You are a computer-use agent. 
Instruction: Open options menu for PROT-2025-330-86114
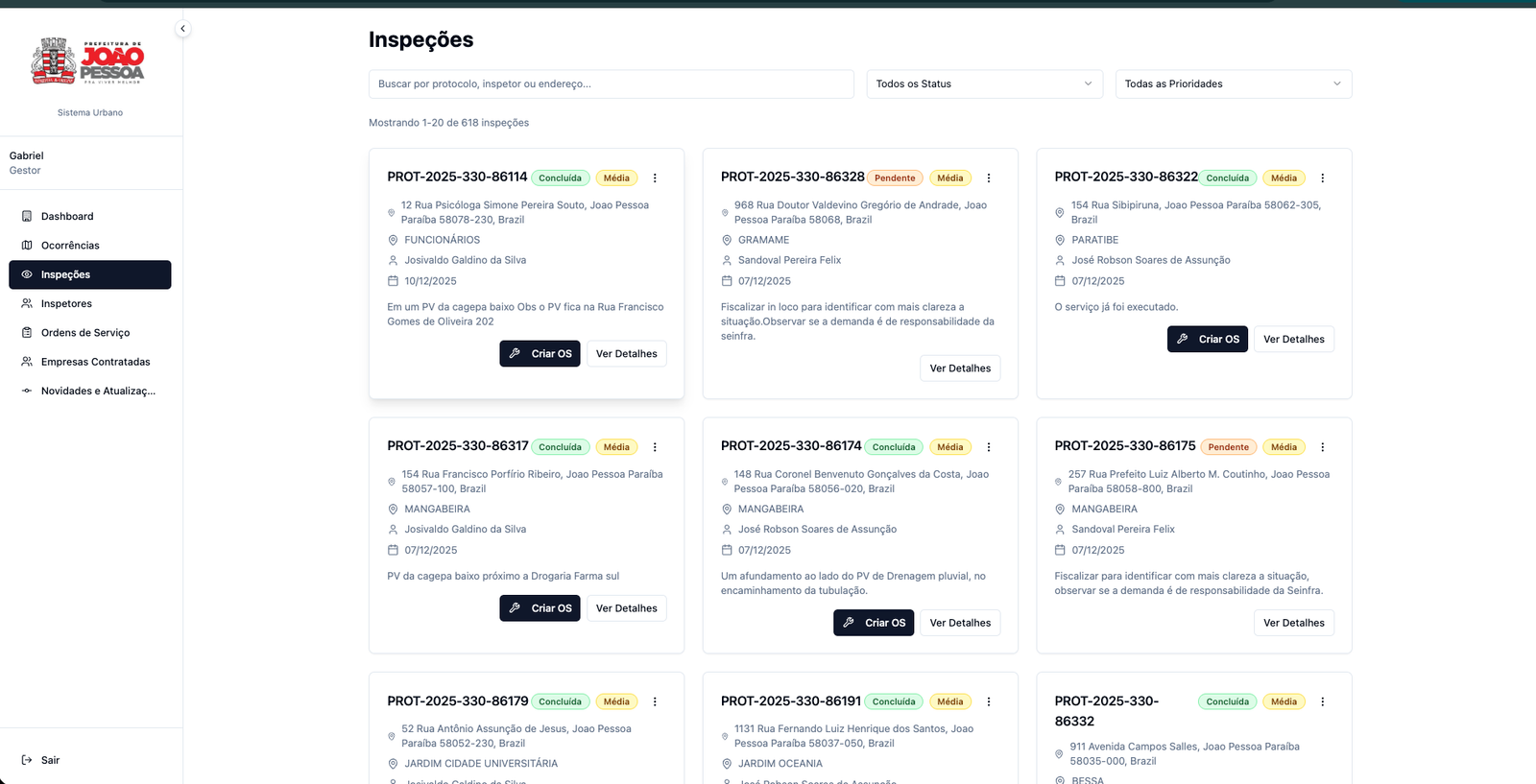pos(655,178)
